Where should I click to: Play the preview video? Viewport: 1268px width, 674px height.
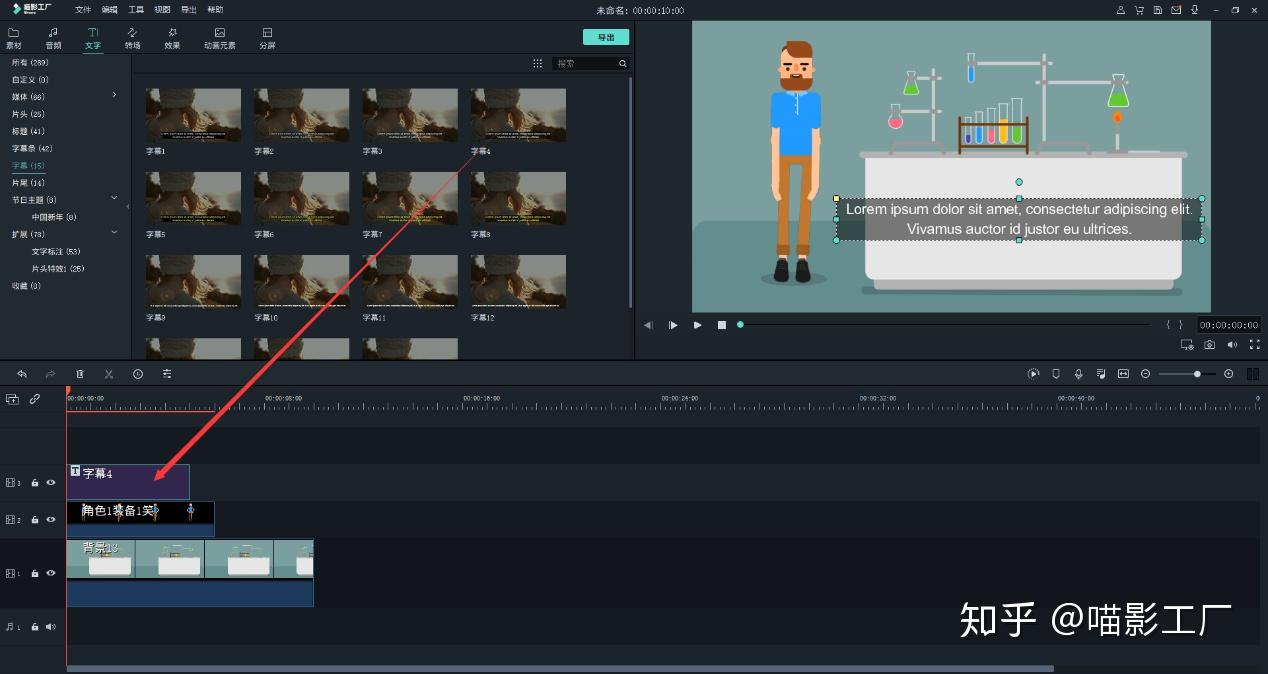(x=697, y=325)
